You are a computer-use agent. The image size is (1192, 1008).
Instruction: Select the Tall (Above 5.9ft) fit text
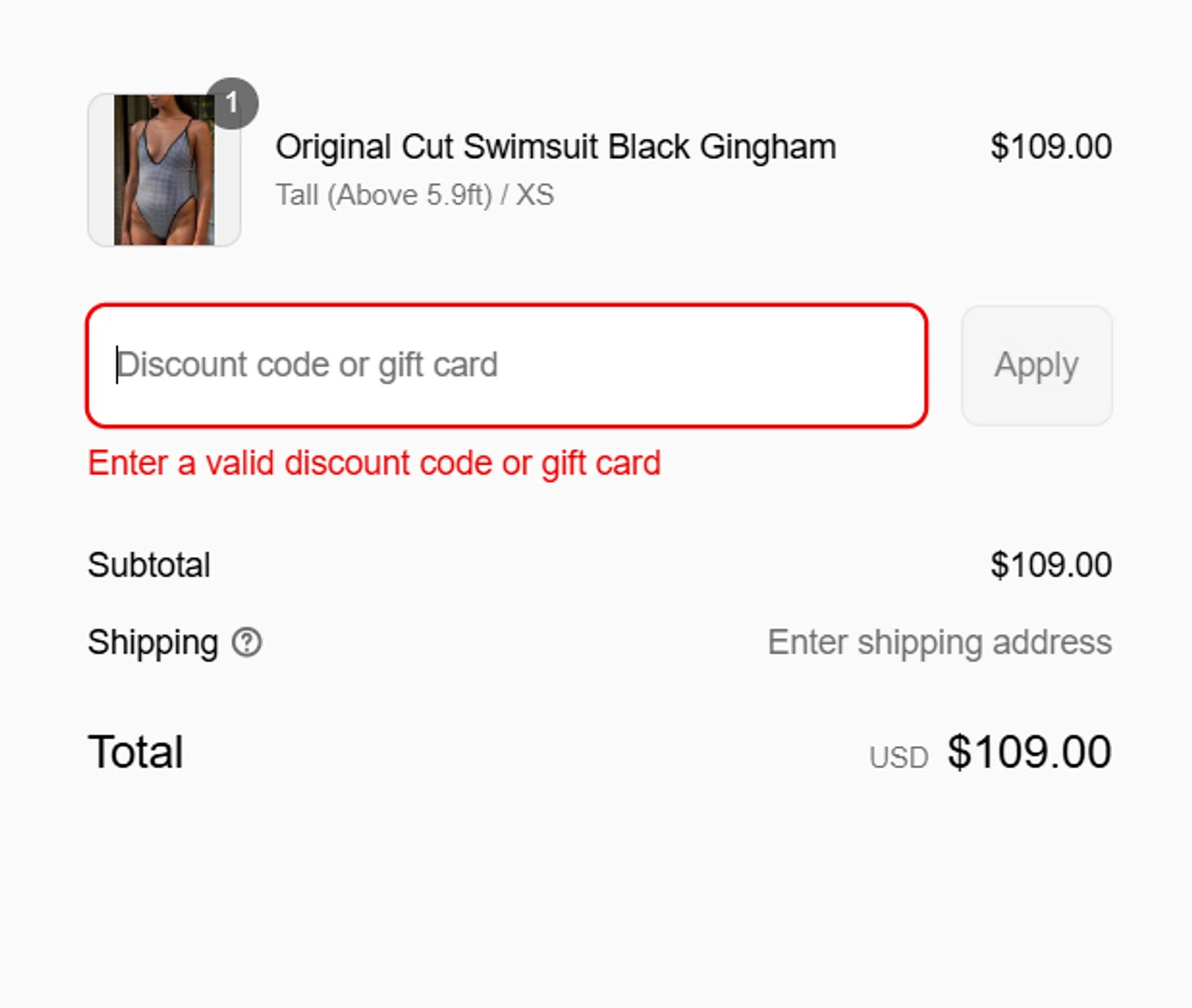pyautogui.click(x=384, y=195)
